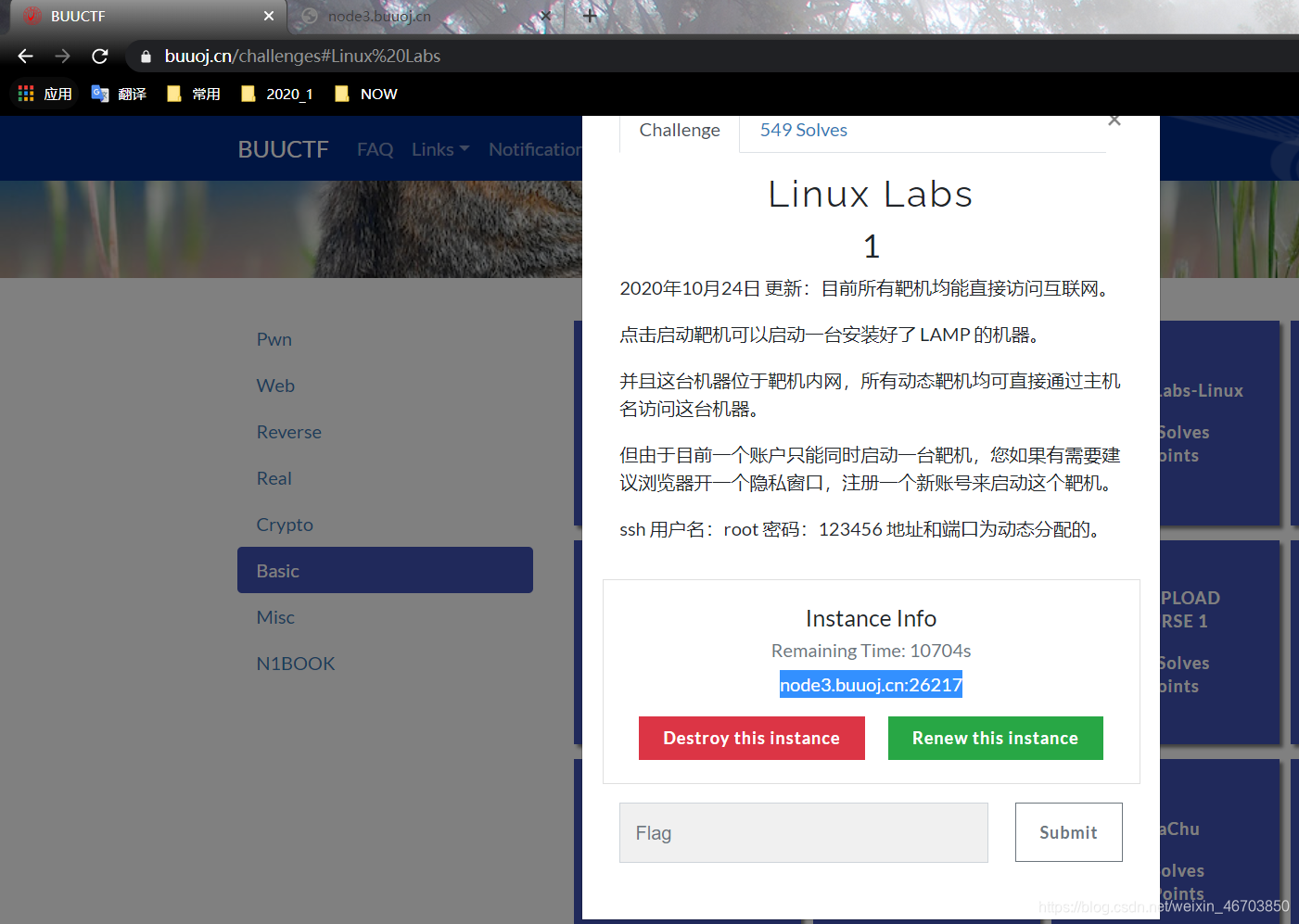Select the Pwn category
1299x924 pixels.
[x=385, y=339]
